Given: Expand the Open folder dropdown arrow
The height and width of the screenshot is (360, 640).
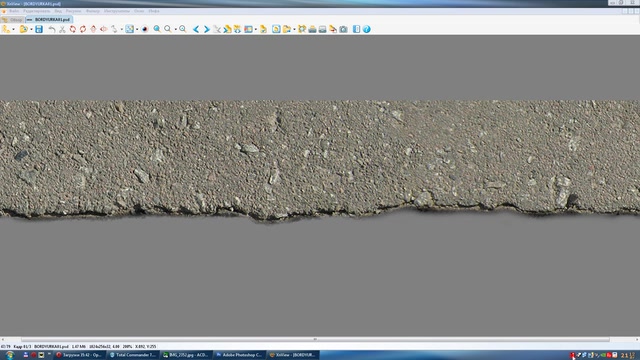Looking at the screenshot, I should [x=31, y=29].
